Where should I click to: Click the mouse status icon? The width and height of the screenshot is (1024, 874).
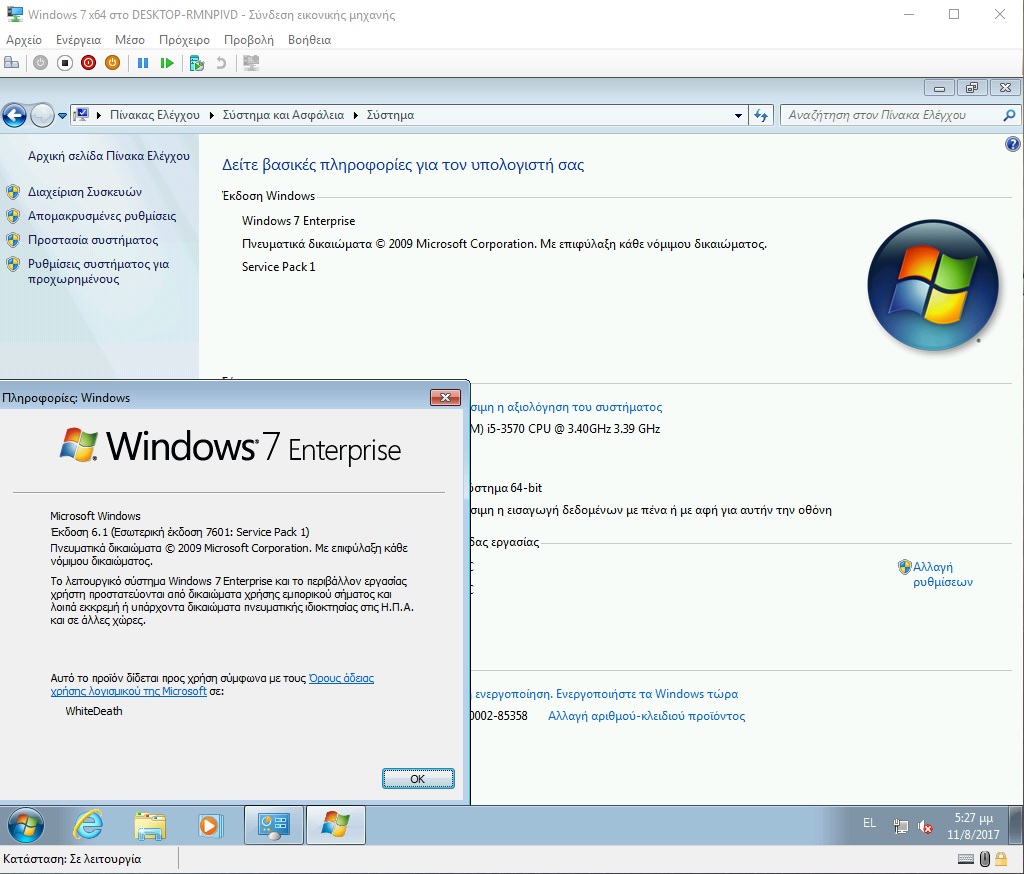coord(985,860)
